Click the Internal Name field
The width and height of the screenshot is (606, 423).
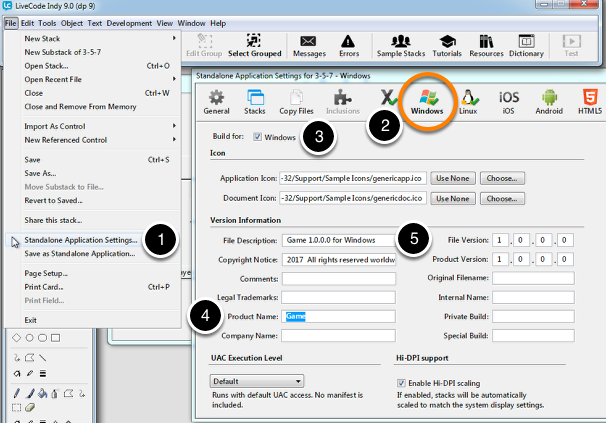(x=533, y=297)
